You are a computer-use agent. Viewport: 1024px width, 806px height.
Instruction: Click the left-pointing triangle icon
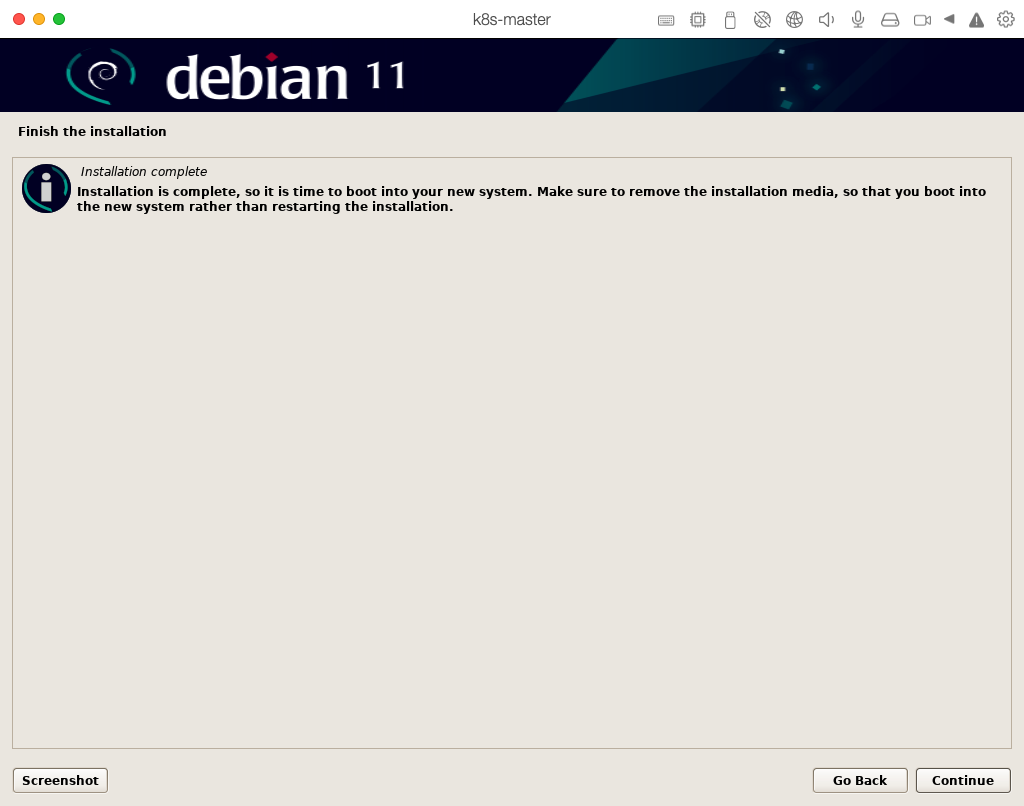949,19
